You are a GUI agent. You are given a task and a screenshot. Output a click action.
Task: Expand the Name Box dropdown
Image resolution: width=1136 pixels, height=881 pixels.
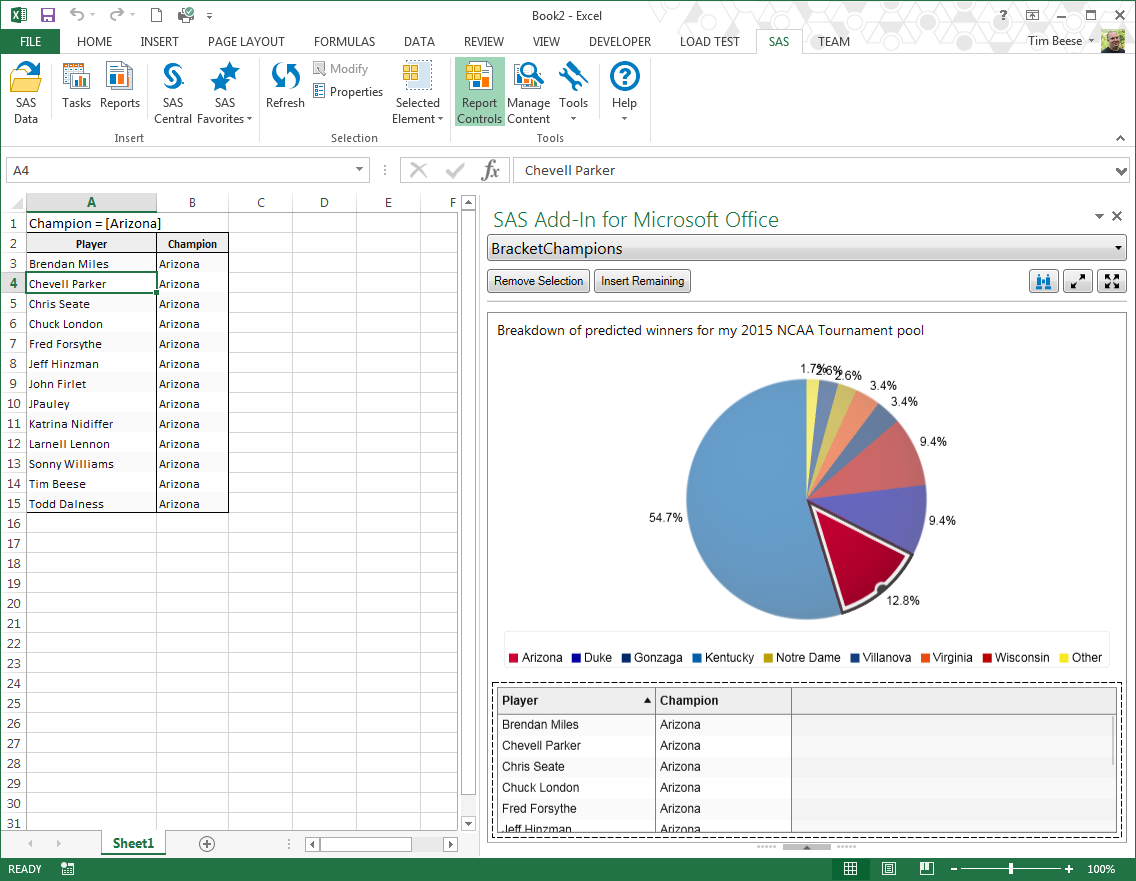pos(359,170)
